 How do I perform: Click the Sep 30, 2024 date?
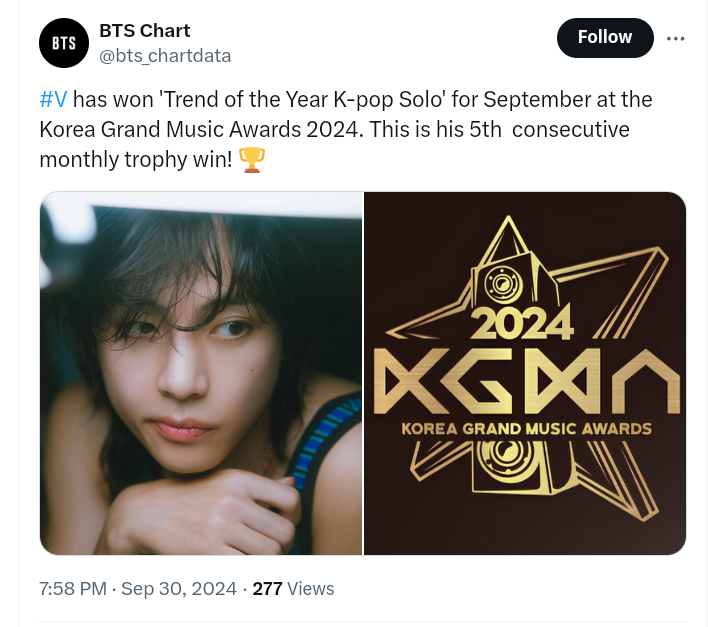[x=179, y=589]
